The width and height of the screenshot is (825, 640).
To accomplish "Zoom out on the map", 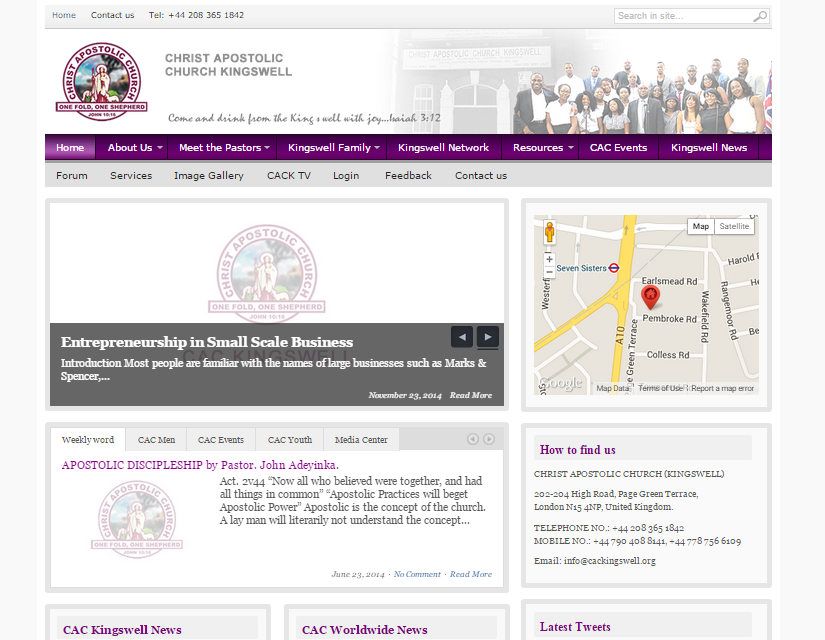I will click(x=549, y=272).
